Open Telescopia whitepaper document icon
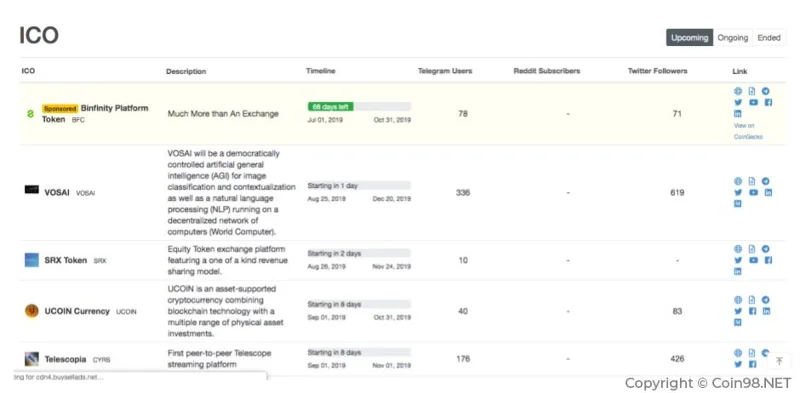 pyautogui.click(x=752, y=353)
